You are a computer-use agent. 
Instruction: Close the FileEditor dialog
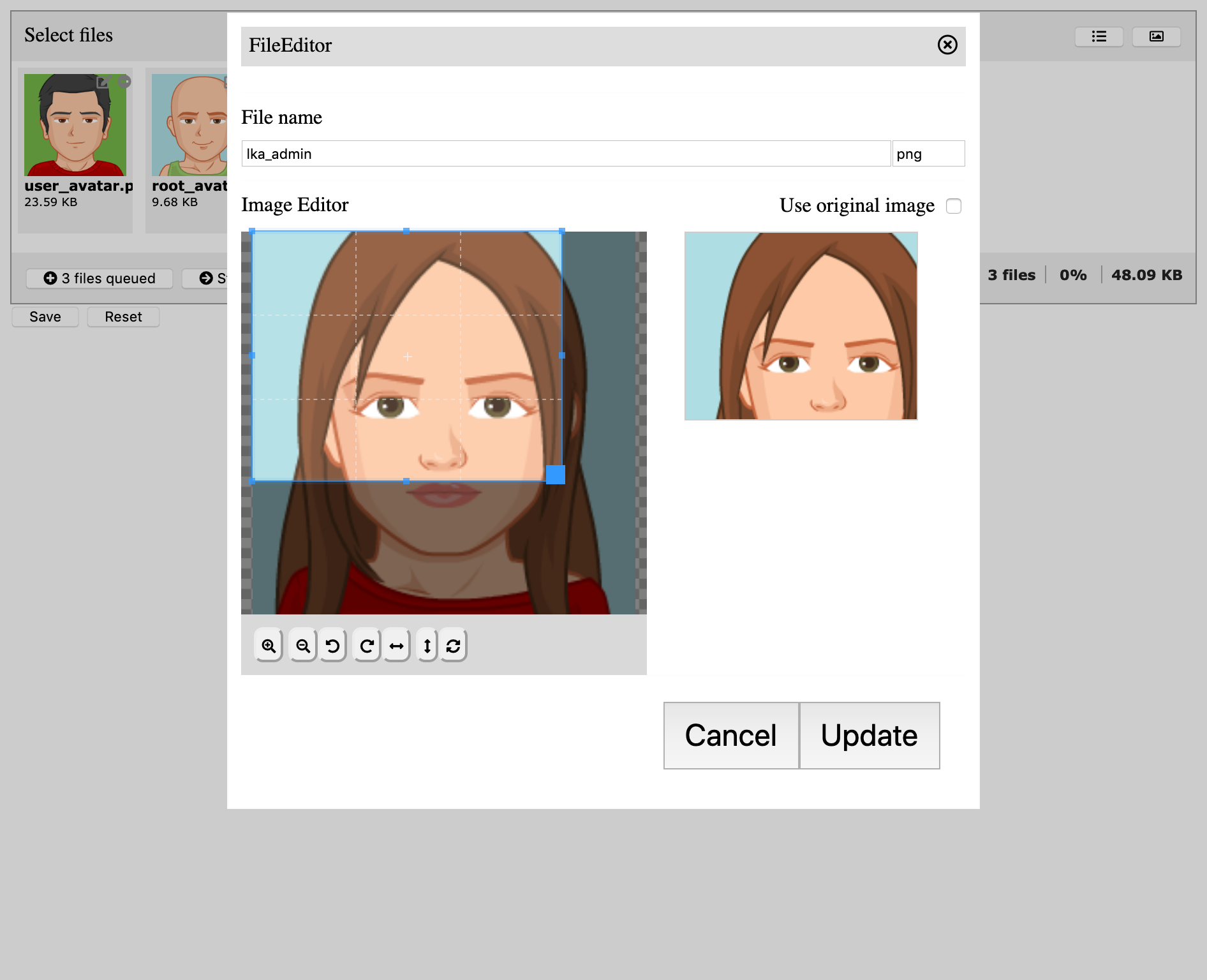pyautogui.click(x=947, y=45)
